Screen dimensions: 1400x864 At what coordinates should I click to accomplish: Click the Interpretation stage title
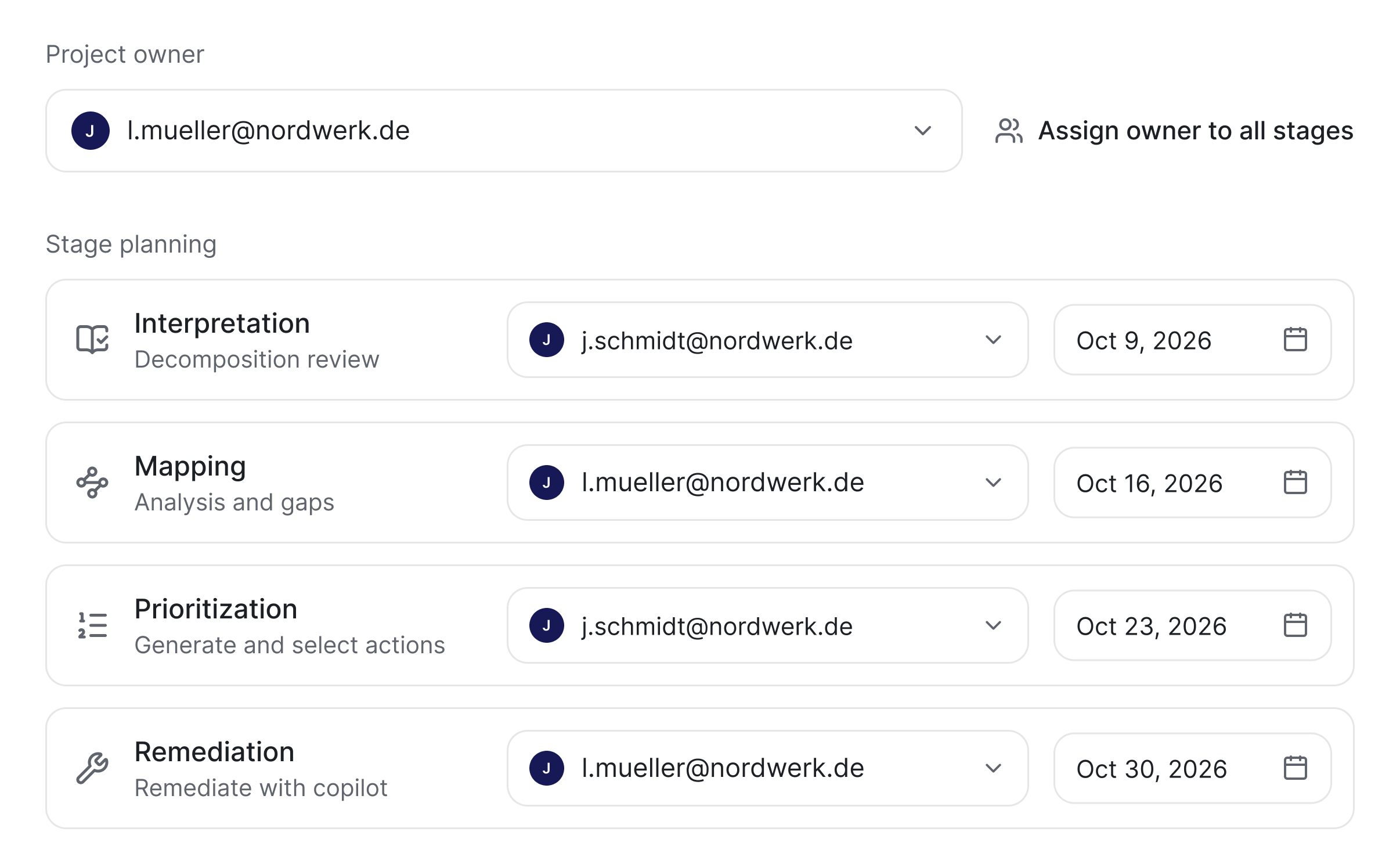pyautogui.click(x=222, y=323)
